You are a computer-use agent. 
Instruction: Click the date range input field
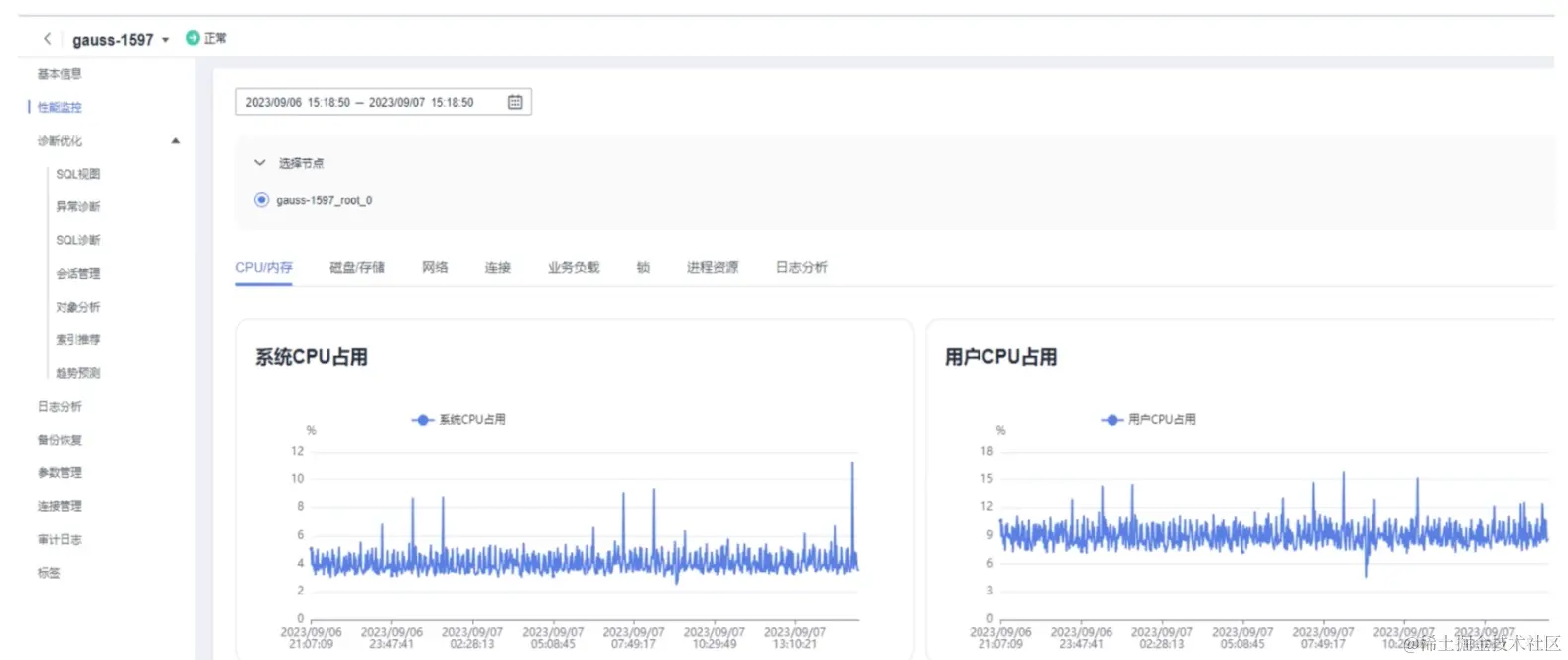[383, 102]
